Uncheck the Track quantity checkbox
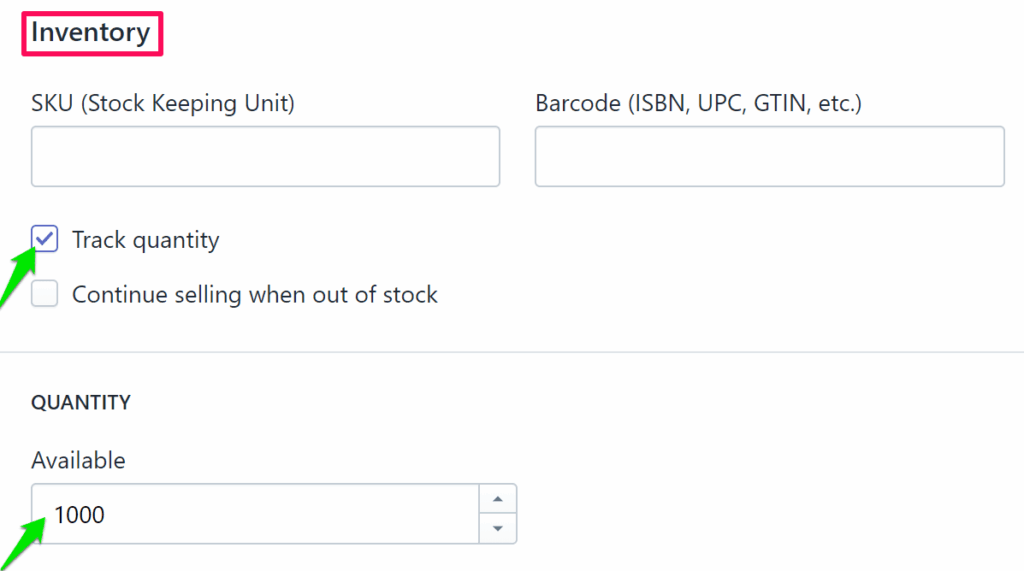The image size is (1024, 571). click(45, 240)
